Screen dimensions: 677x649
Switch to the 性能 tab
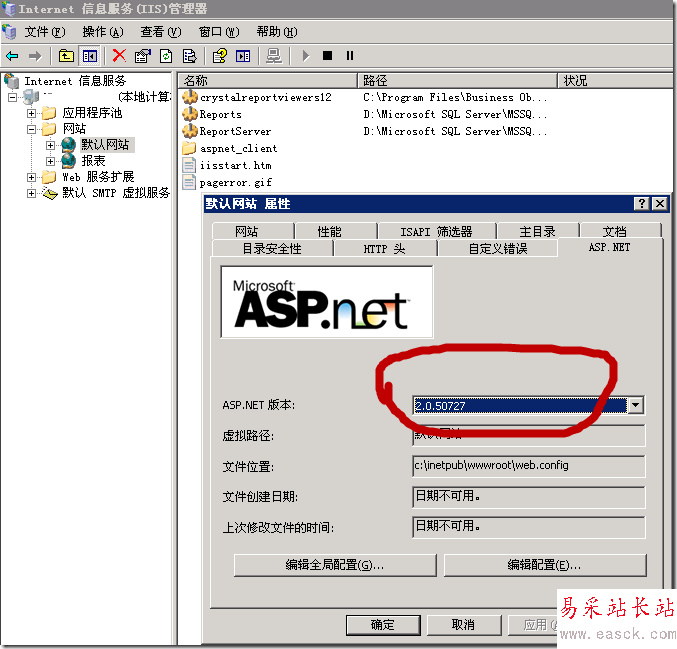336,231
